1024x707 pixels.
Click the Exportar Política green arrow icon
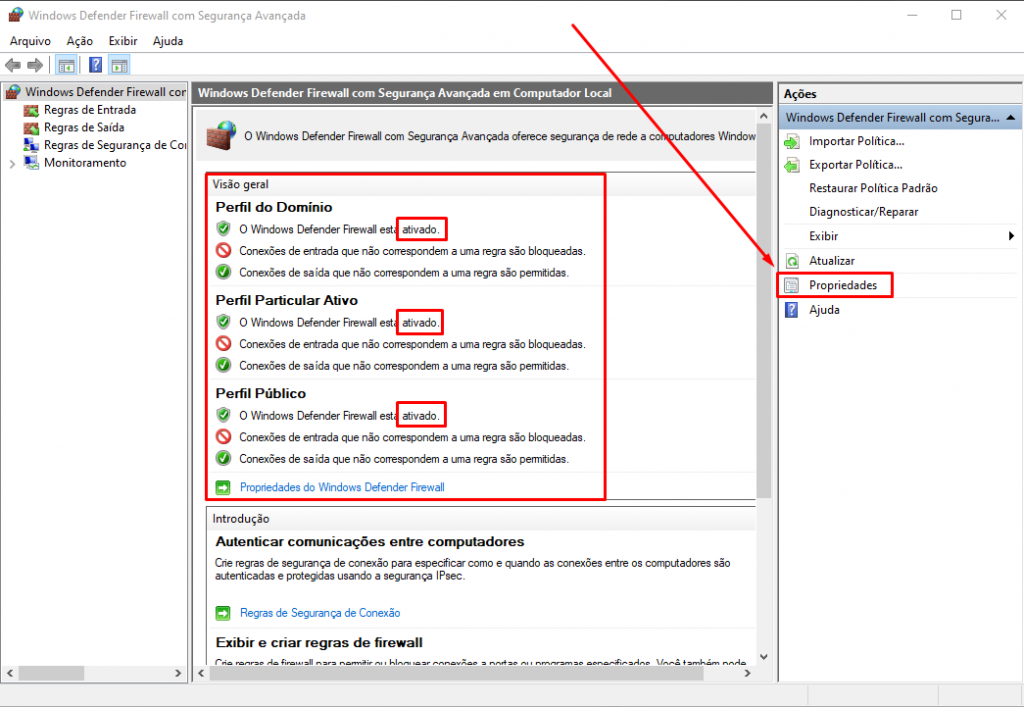[792, 165]
